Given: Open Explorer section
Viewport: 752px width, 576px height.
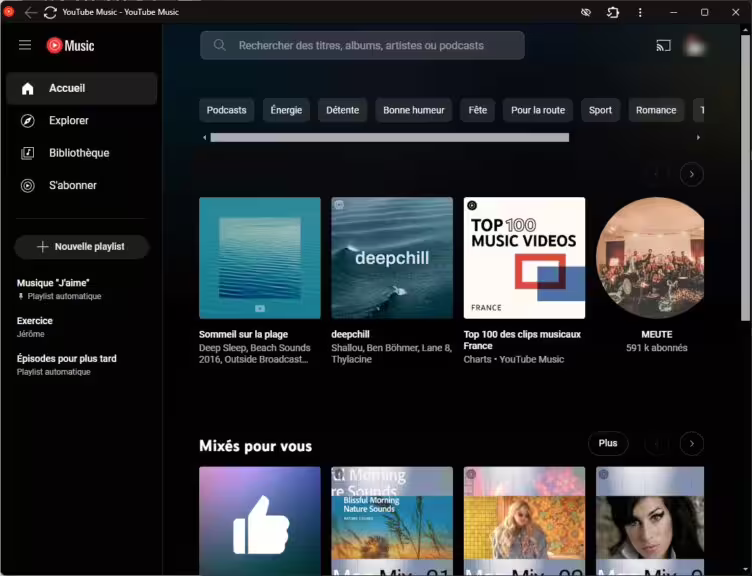Looking at the screenshot, I should 82,120.
